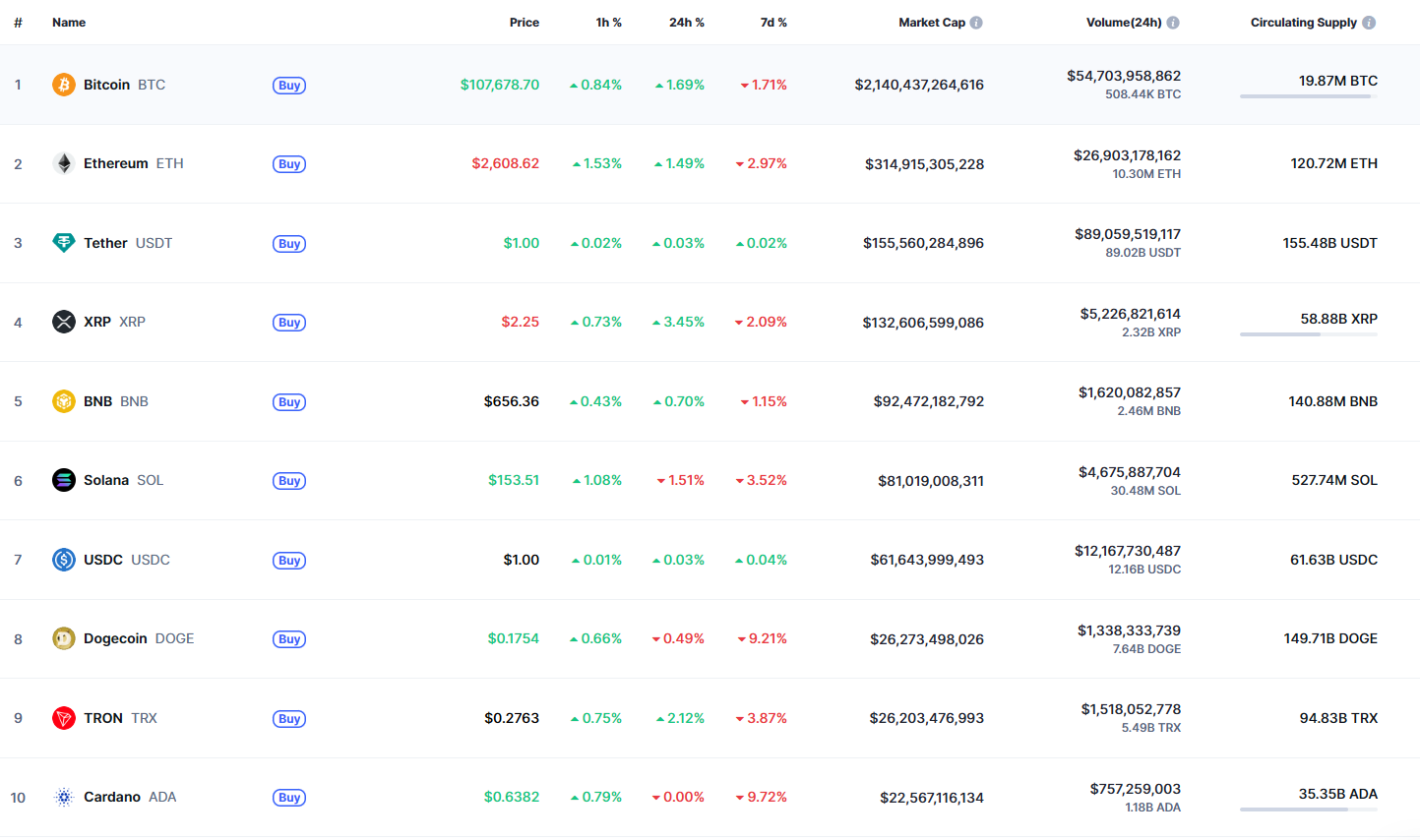Click the Buy button for Bitcoin
Image resolution: width=1420 pixels, height=840 pixels.
(x=289, y=86)
